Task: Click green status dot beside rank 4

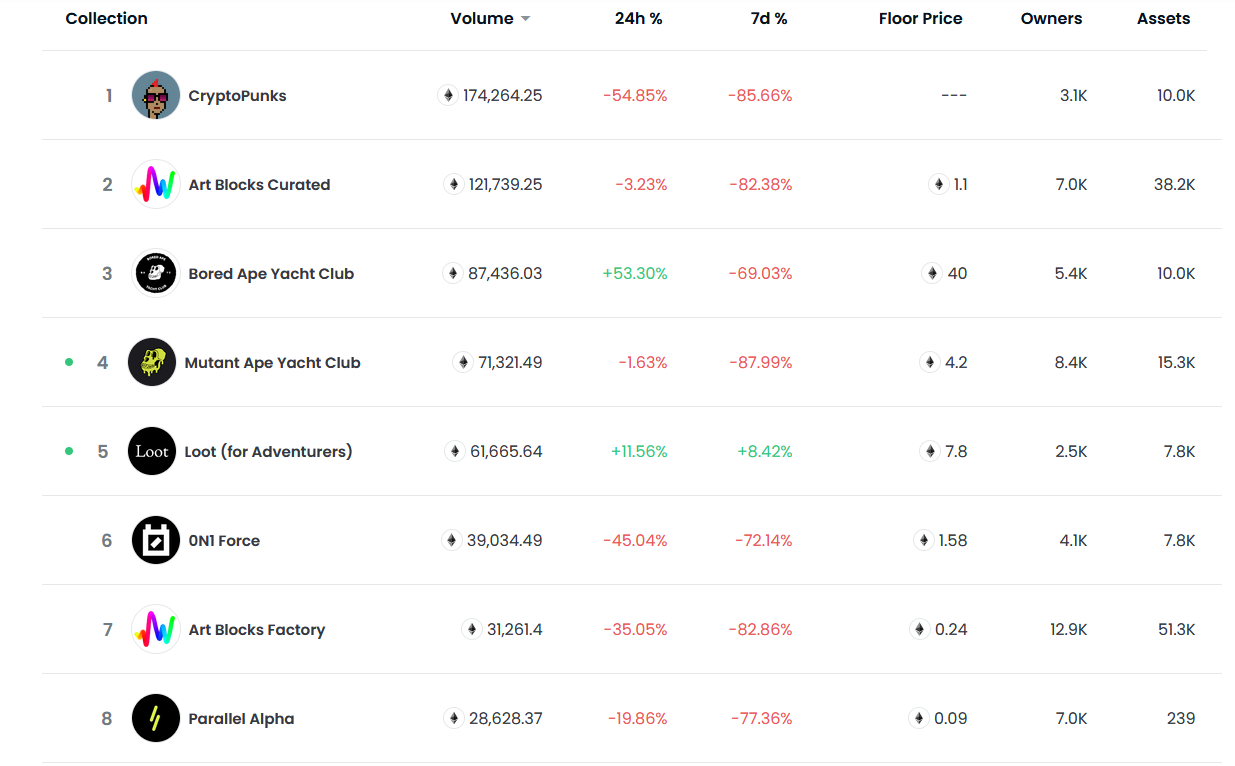Action: pyautogui.click(x=69, y=363)
